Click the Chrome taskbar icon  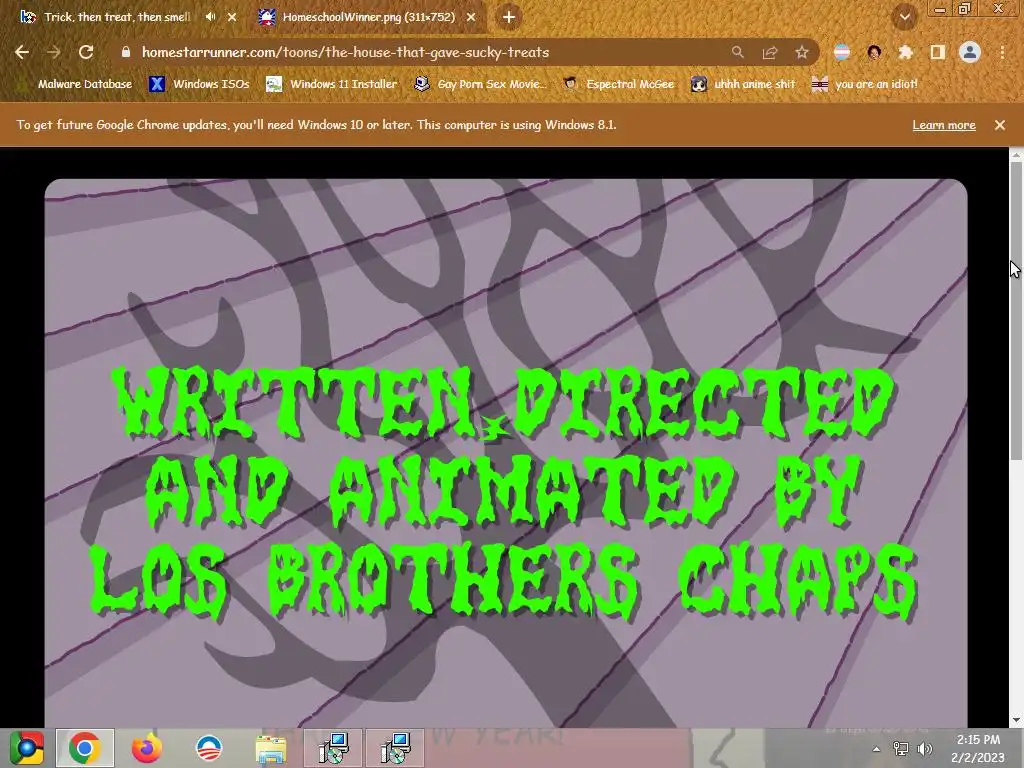point(85,748)
